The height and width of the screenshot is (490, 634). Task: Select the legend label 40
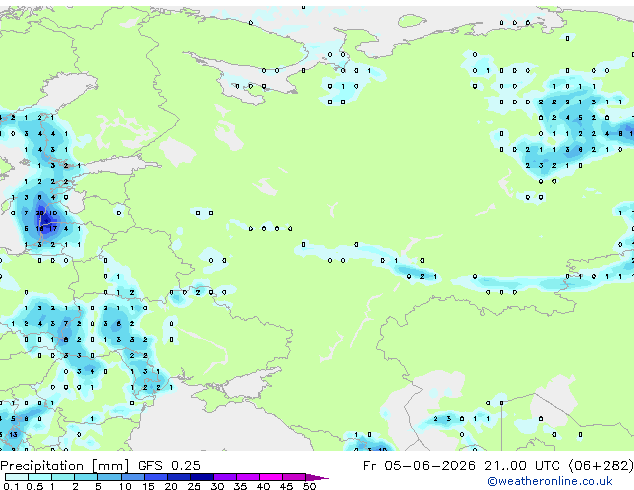tap(263, 486)
